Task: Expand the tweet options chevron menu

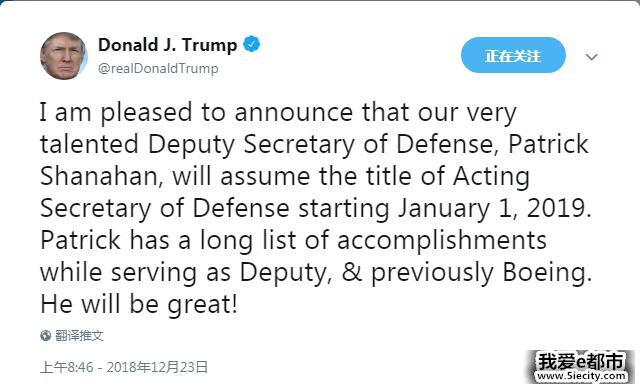Action: click(591, 57)
